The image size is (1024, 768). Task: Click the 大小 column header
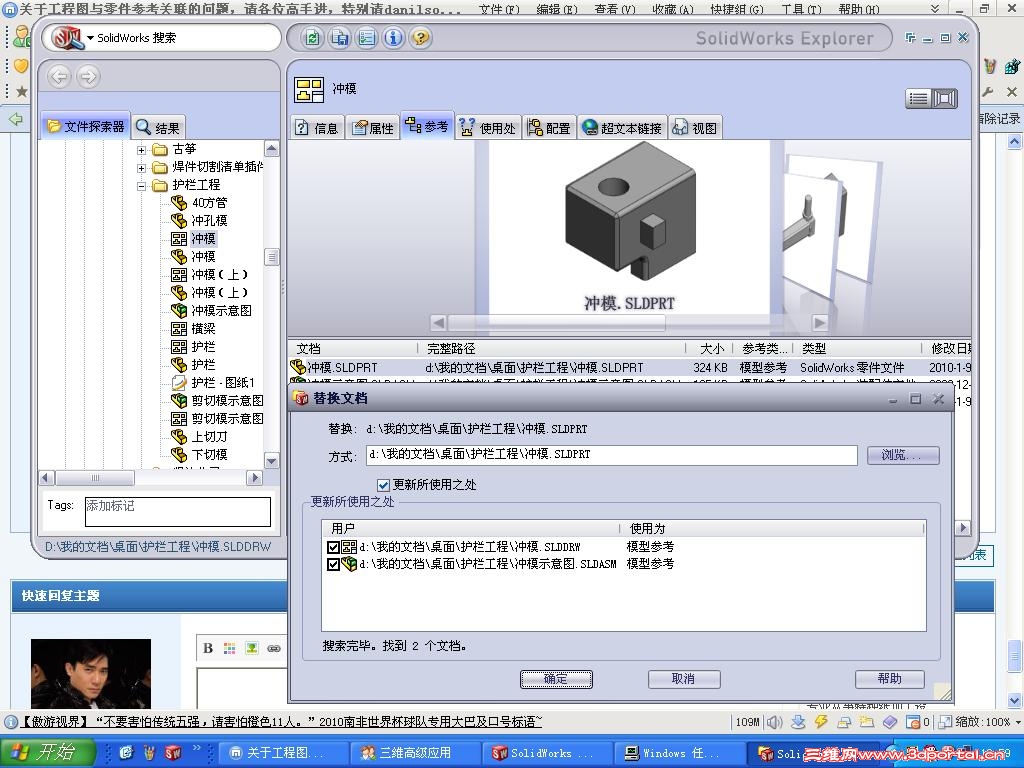point(711,349)
